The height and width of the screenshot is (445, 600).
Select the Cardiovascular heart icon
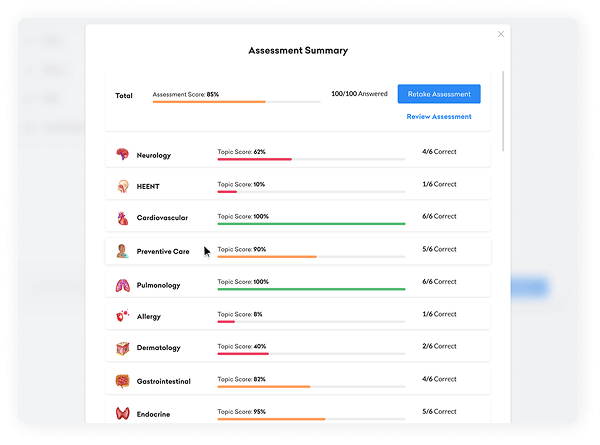[122, 217]
